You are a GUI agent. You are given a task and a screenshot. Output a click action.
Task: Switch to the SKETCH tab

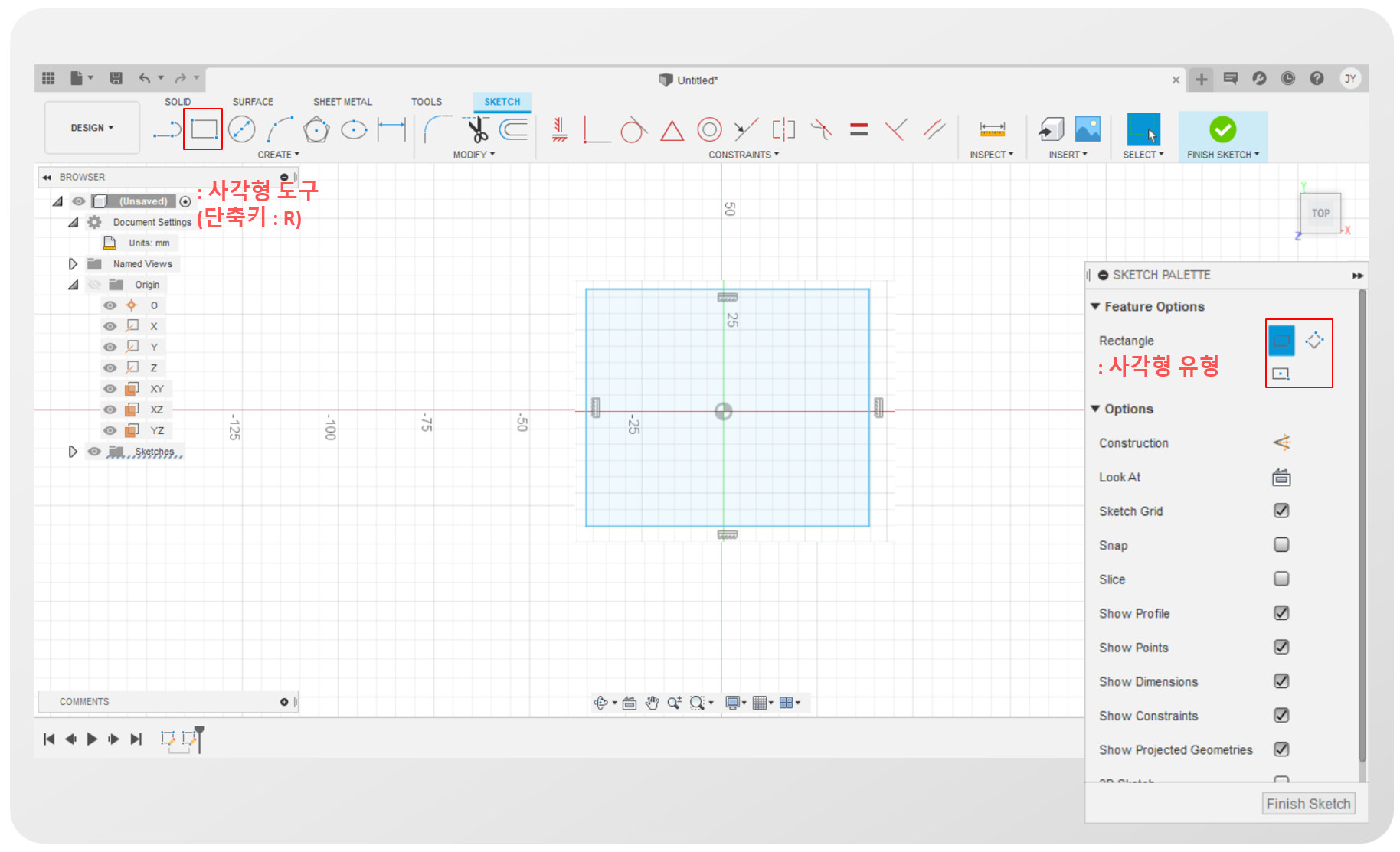coord(502,102)
